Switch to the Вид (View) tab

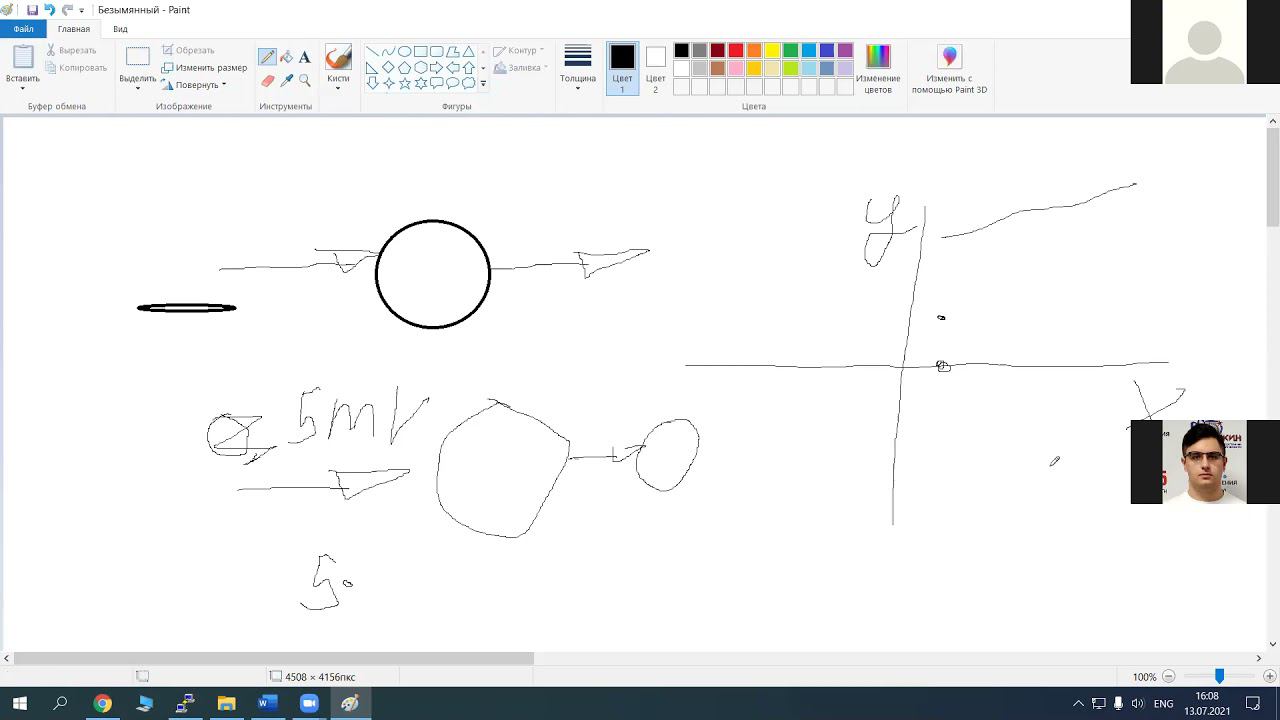coord(120,29)
